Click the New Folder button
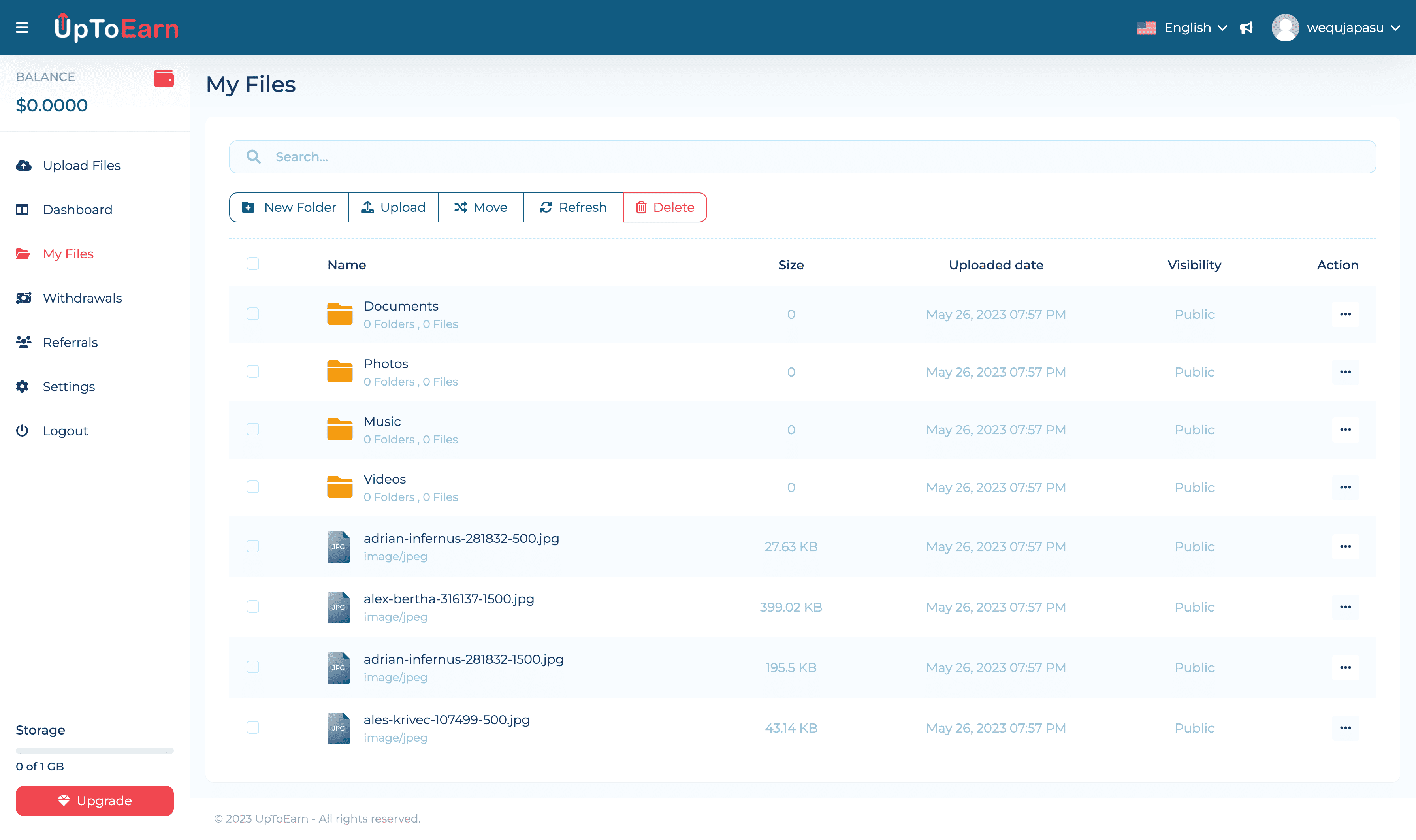Screen dimensions: 1416x840 click(289, 207)
